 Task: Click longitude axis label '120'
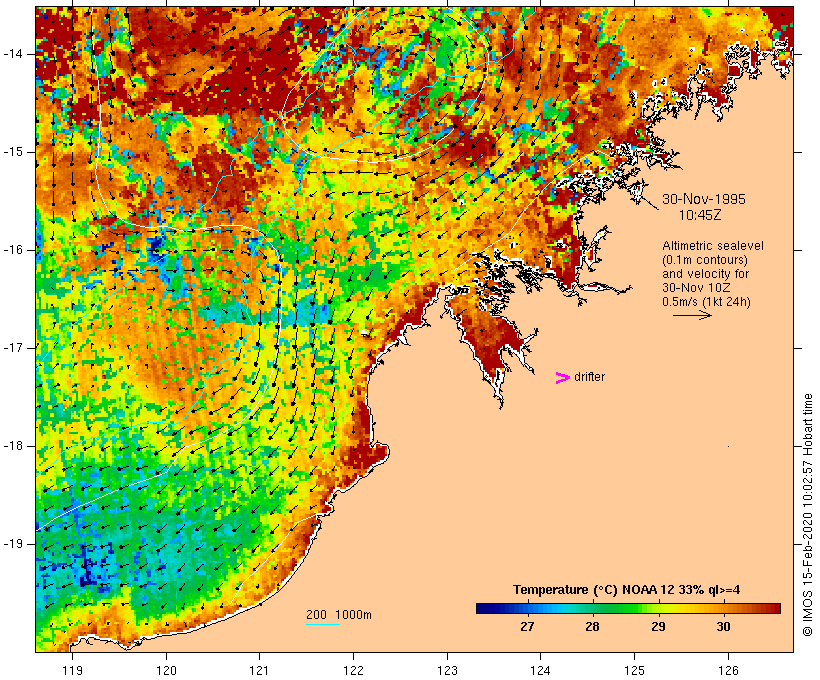166,671
